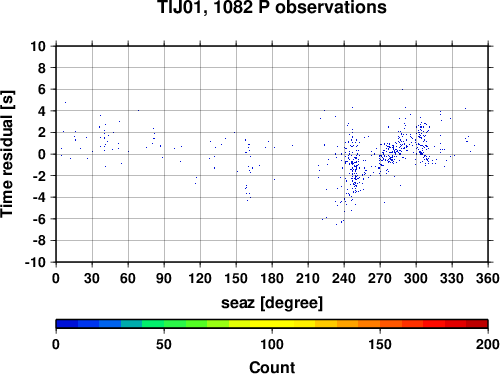Click the colorbar tick label '200'

click(x=488, y=344)
